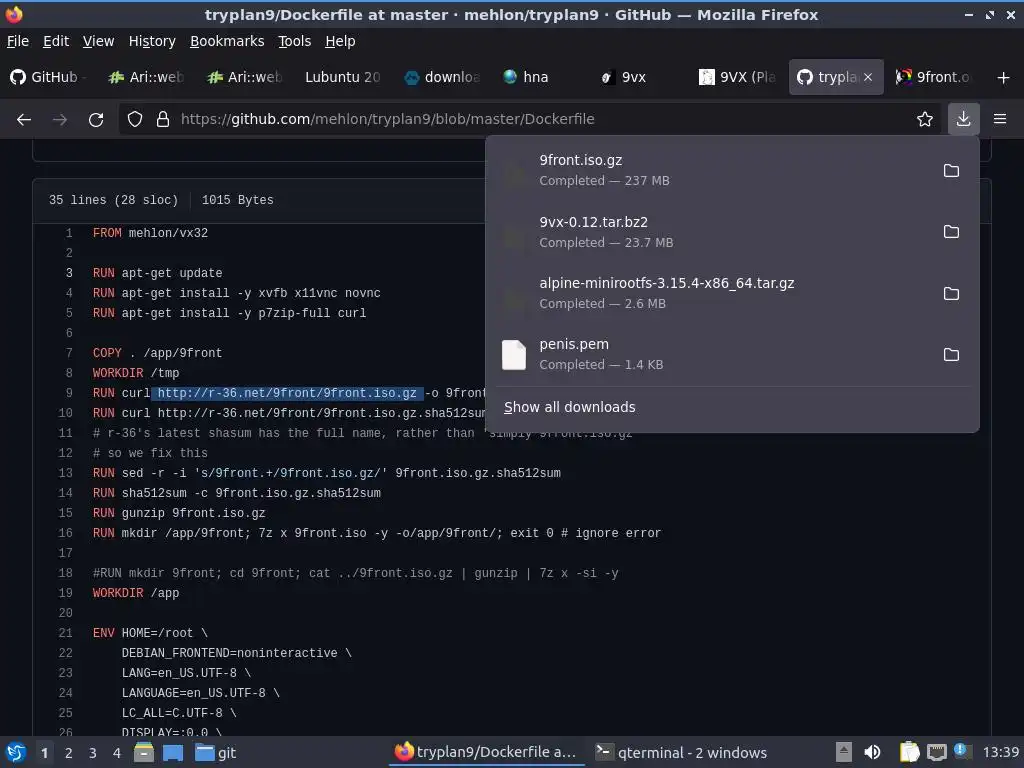Screen dimensions: 1024x768
Task: Focus Firefox tryplan9/Dockerfile taskbar entry
Action: tap(487, 752)
